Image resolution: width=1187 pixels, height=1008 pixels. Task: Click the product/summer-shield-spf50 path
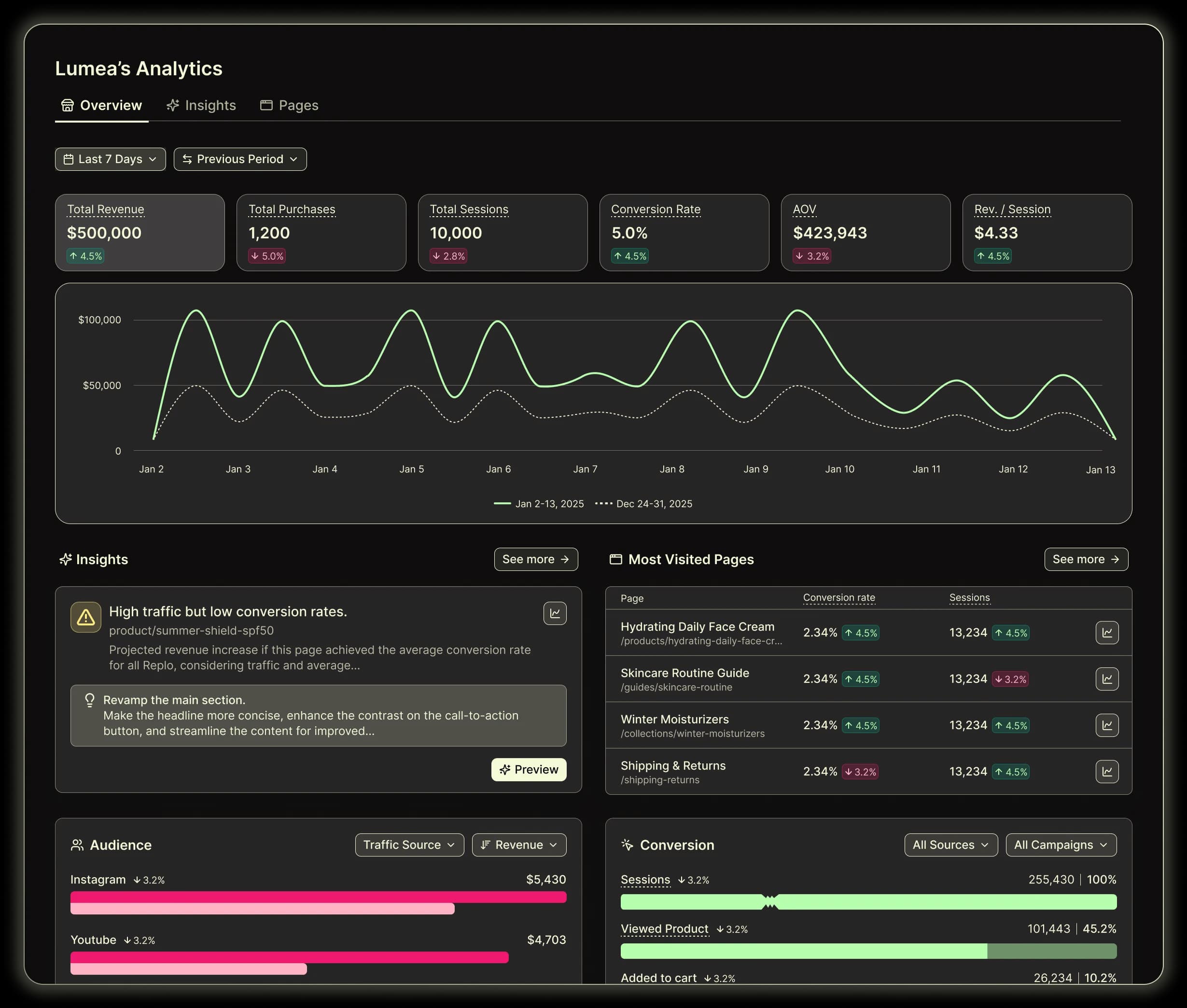pos(192,631)
